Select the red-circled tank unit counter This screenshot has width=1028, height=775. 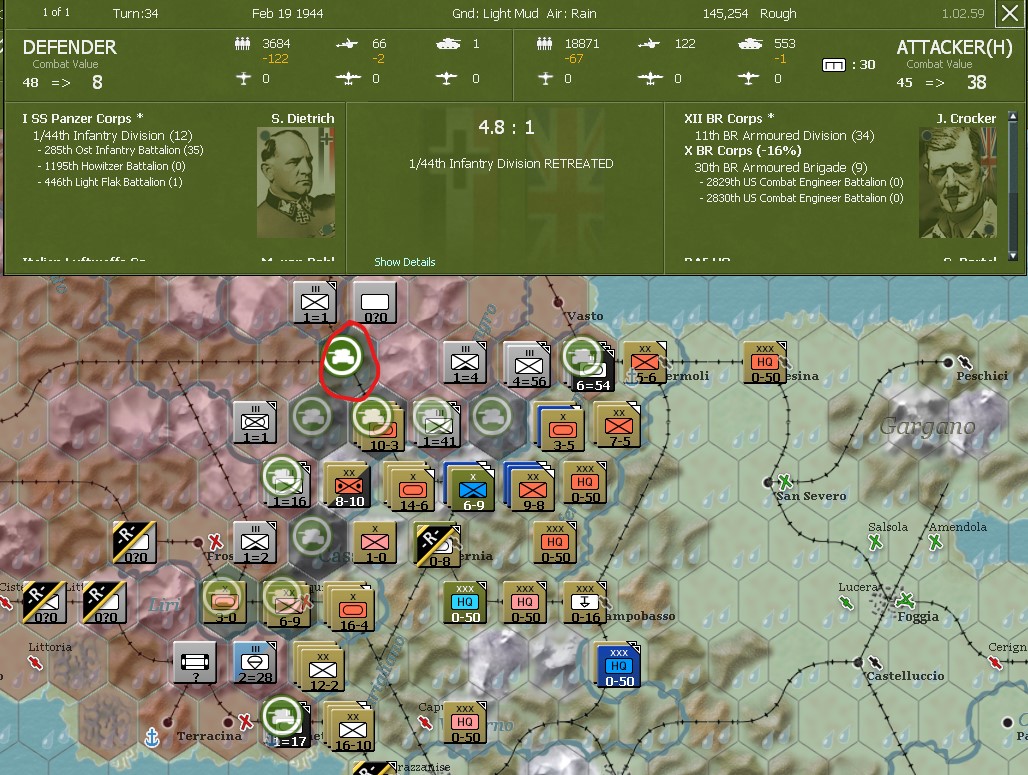coord(342,357)
